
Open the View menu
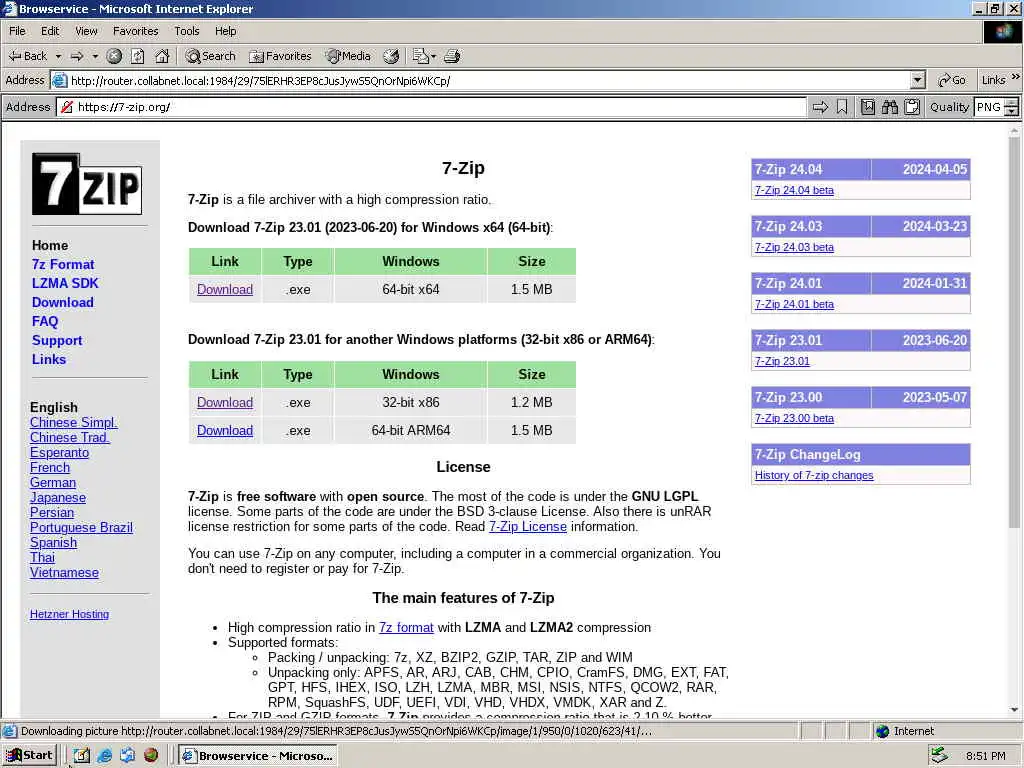(x=86, y=31)
